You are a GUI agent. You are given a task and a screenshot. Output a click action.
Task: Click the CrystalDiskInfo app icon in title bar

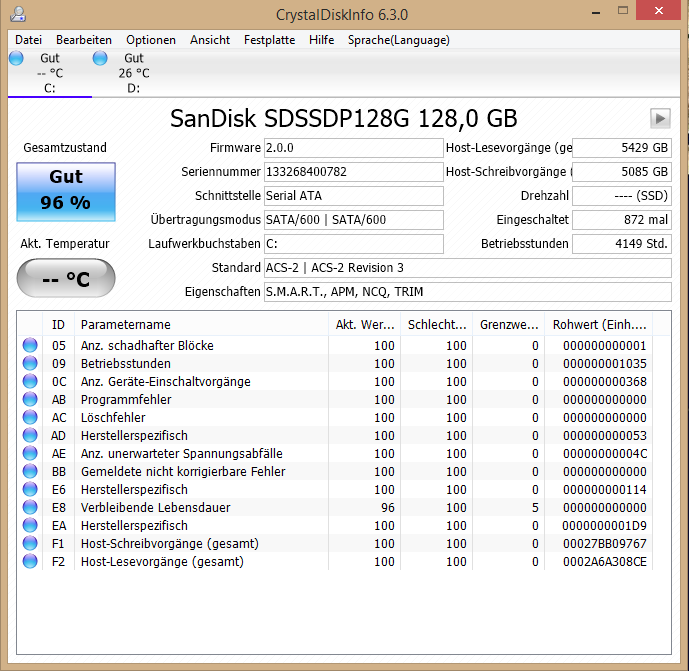(18, 14)
